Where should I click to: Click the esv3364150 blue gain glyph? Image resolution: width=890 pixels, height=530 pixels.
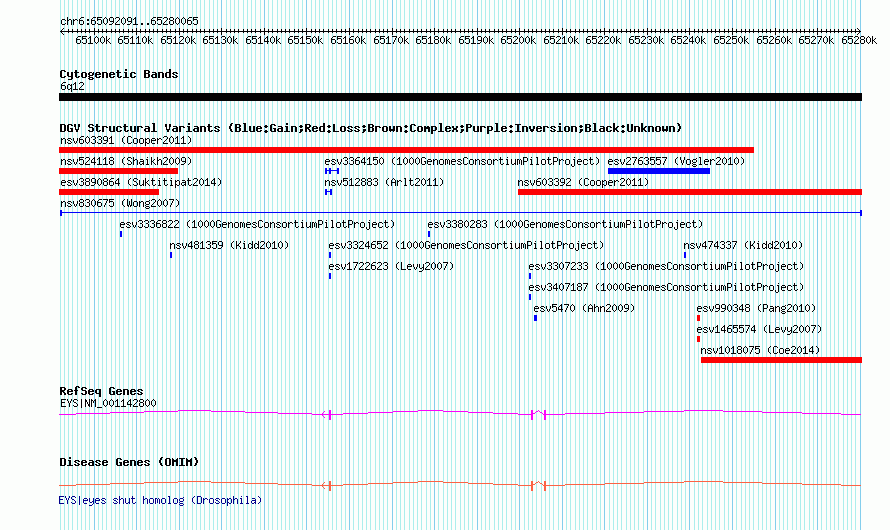click(x=332, y=171)
